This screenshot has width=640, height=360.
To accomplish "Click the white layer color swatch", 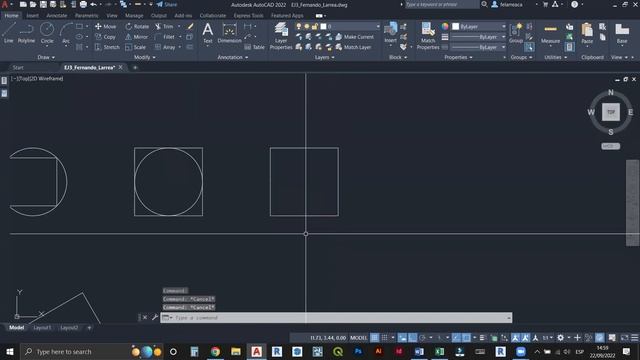I will [324, 27].
